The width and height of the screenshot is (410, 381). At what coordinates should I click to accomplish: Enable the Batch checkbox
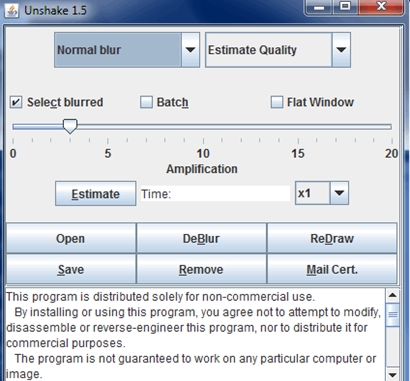pos(146,102)
